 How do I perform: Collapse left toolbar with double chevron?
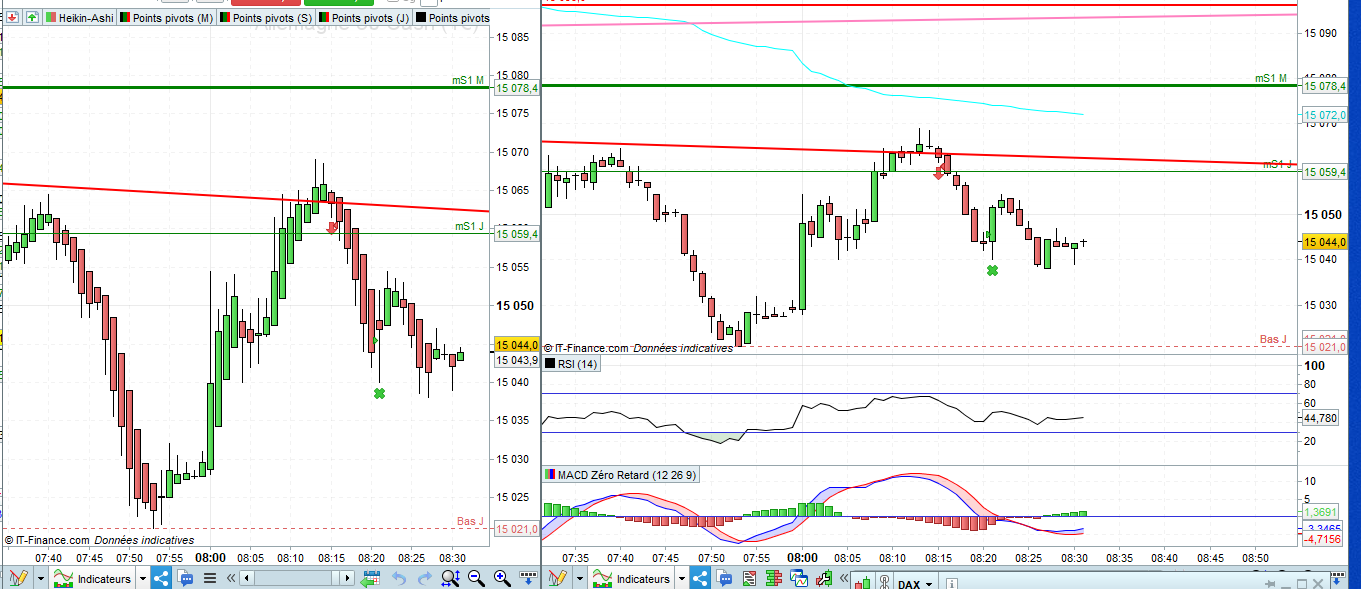(x=230, y=578)
